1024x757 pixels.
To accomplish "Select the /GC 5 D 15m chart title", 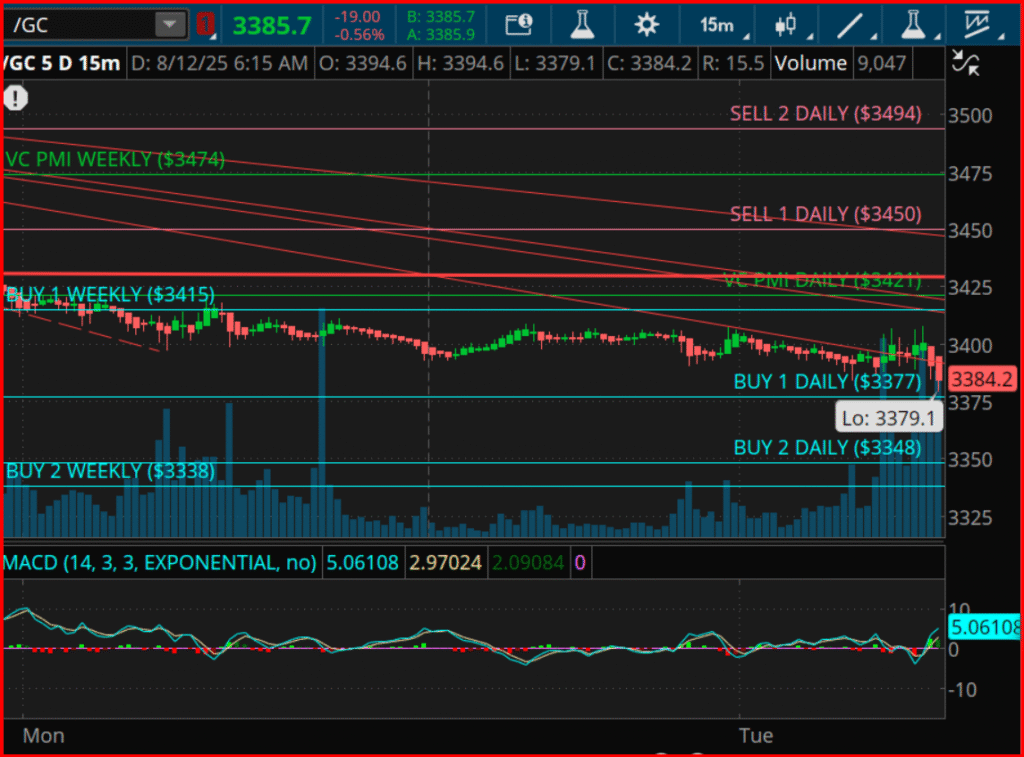I will click(x=62, y=64).
